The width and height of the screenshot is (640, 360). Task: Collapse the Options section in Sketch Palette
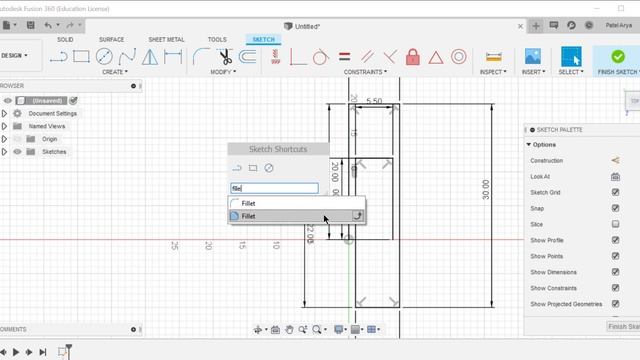pyautogui.click(x=529, y=144)
